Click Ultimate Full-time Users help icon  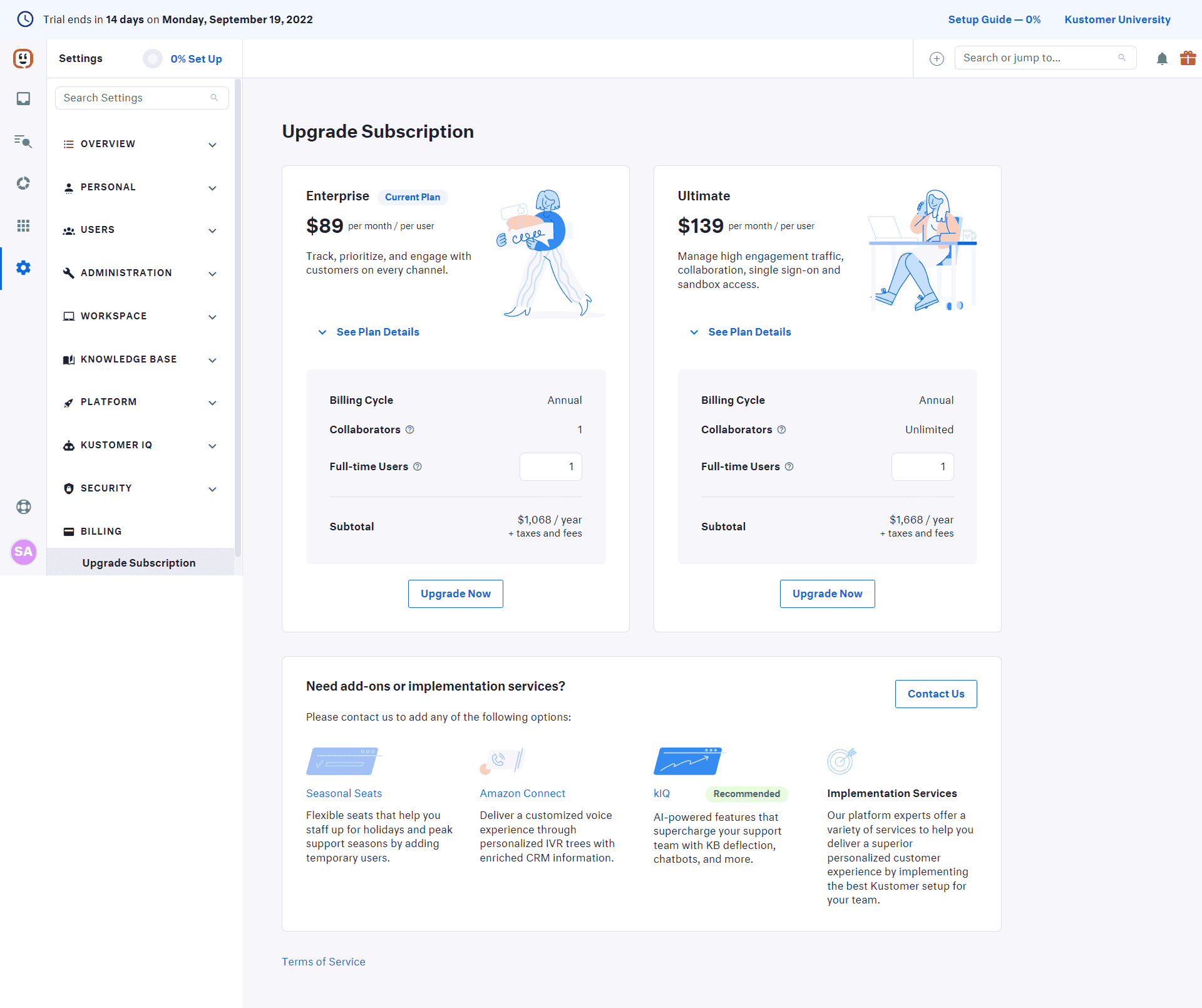789,466
